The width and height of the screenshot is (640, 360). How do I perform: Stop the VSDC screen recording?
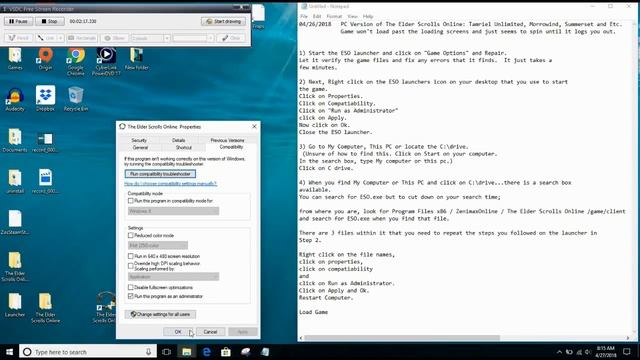(x=50, y=21)
